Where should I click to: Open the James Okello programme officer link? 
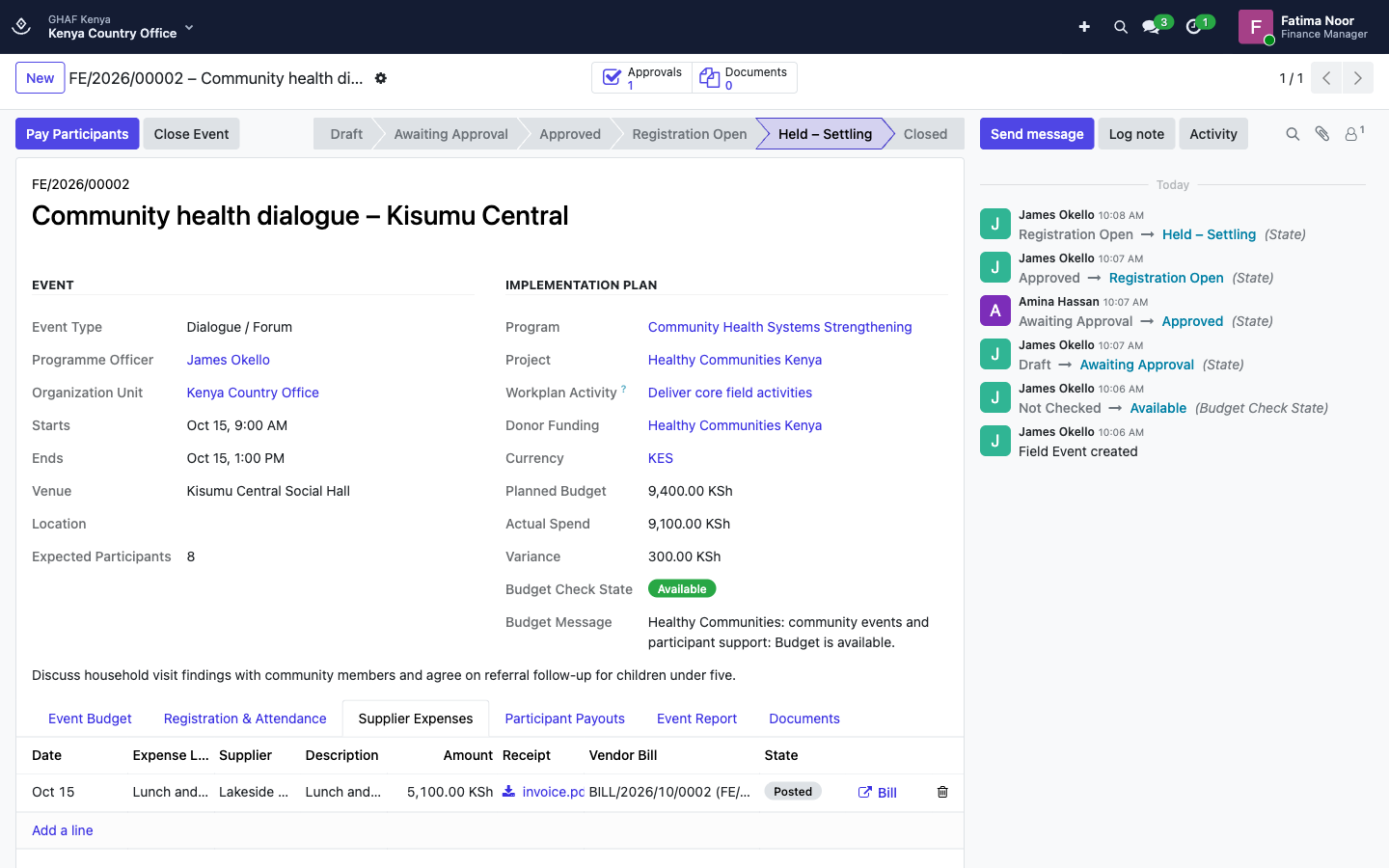tap(229, 360)
